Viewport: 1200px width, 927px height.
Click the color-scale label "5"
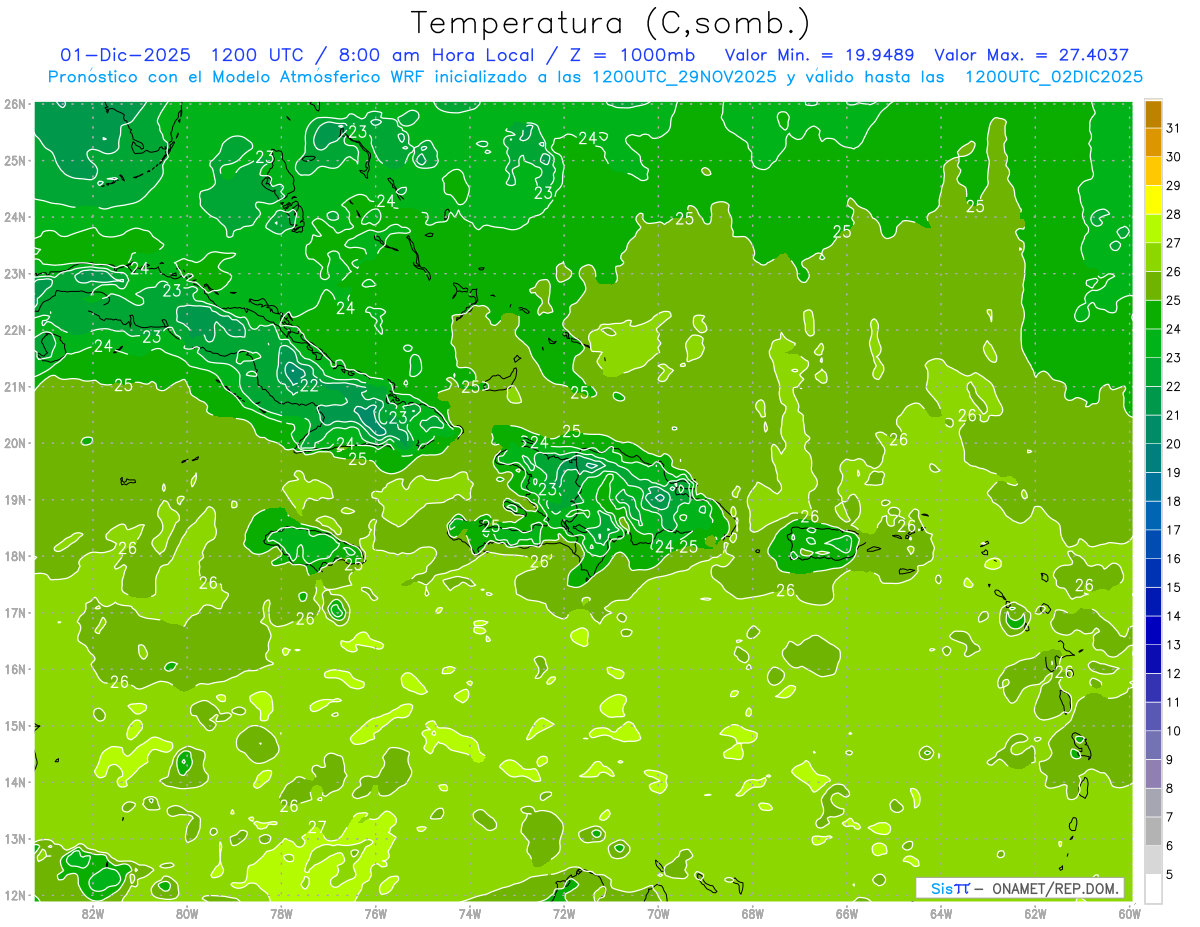click(1171, 874)
